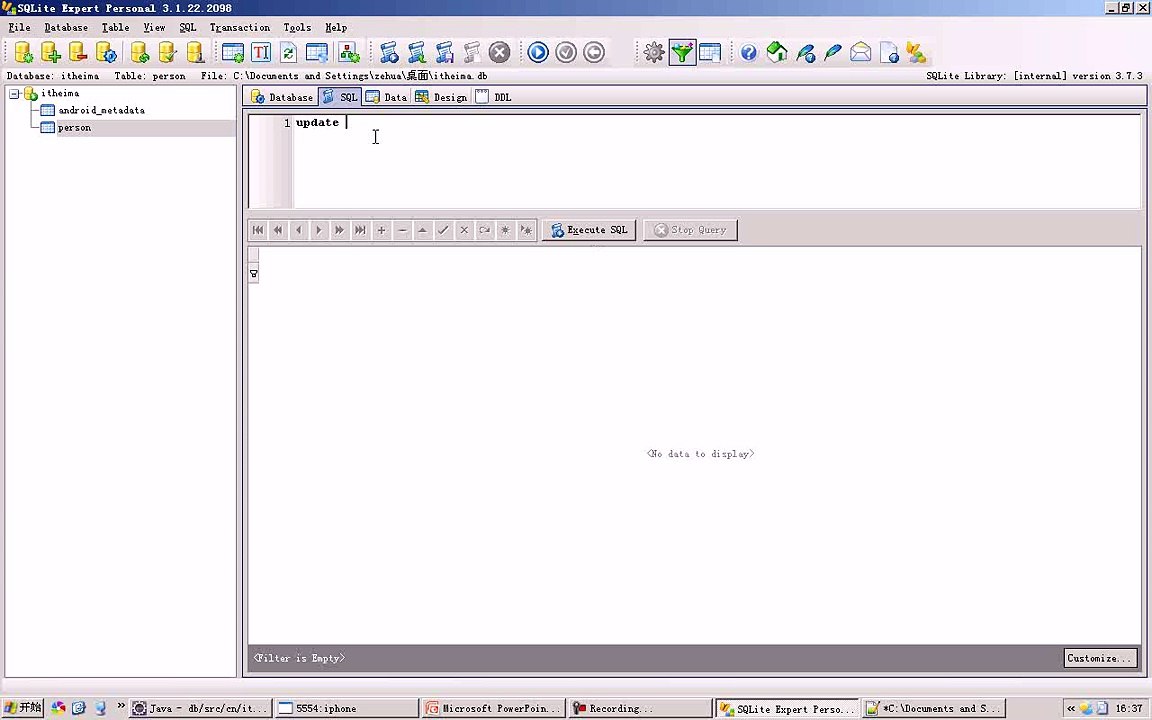Click the New Database icon with green star

[23, 52]
